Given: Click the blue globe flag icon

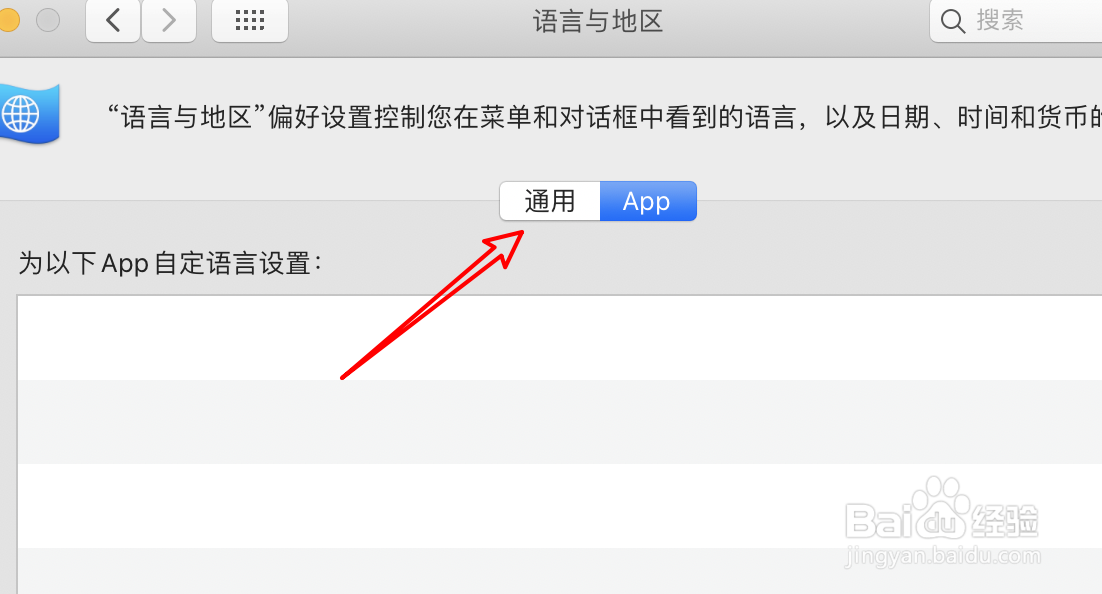Looking at the screenshot, I should [30, 113].
